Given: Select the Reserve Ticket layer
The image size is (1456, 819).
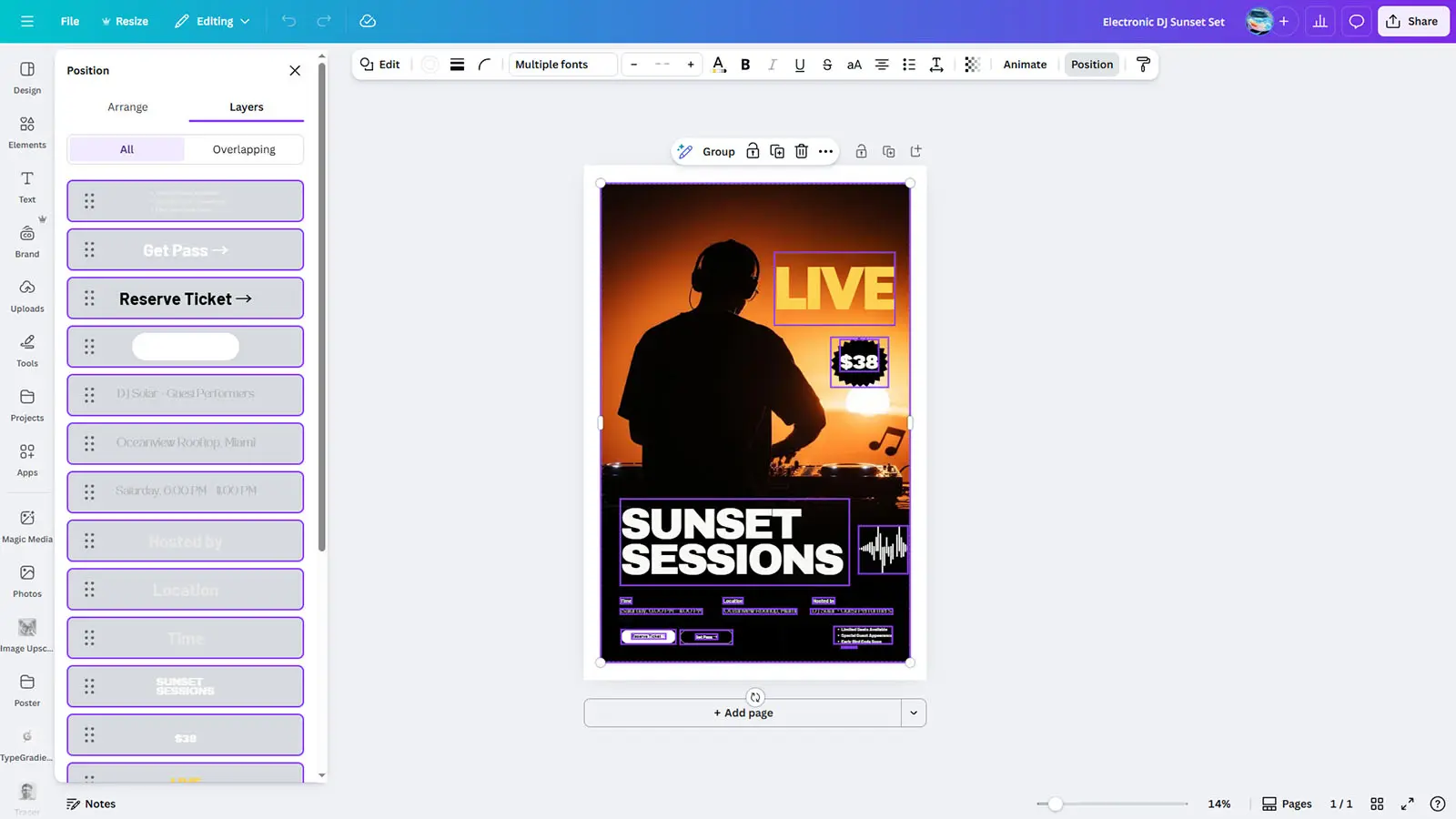Looking at the screenshot, I should click(x=186, y=298).
